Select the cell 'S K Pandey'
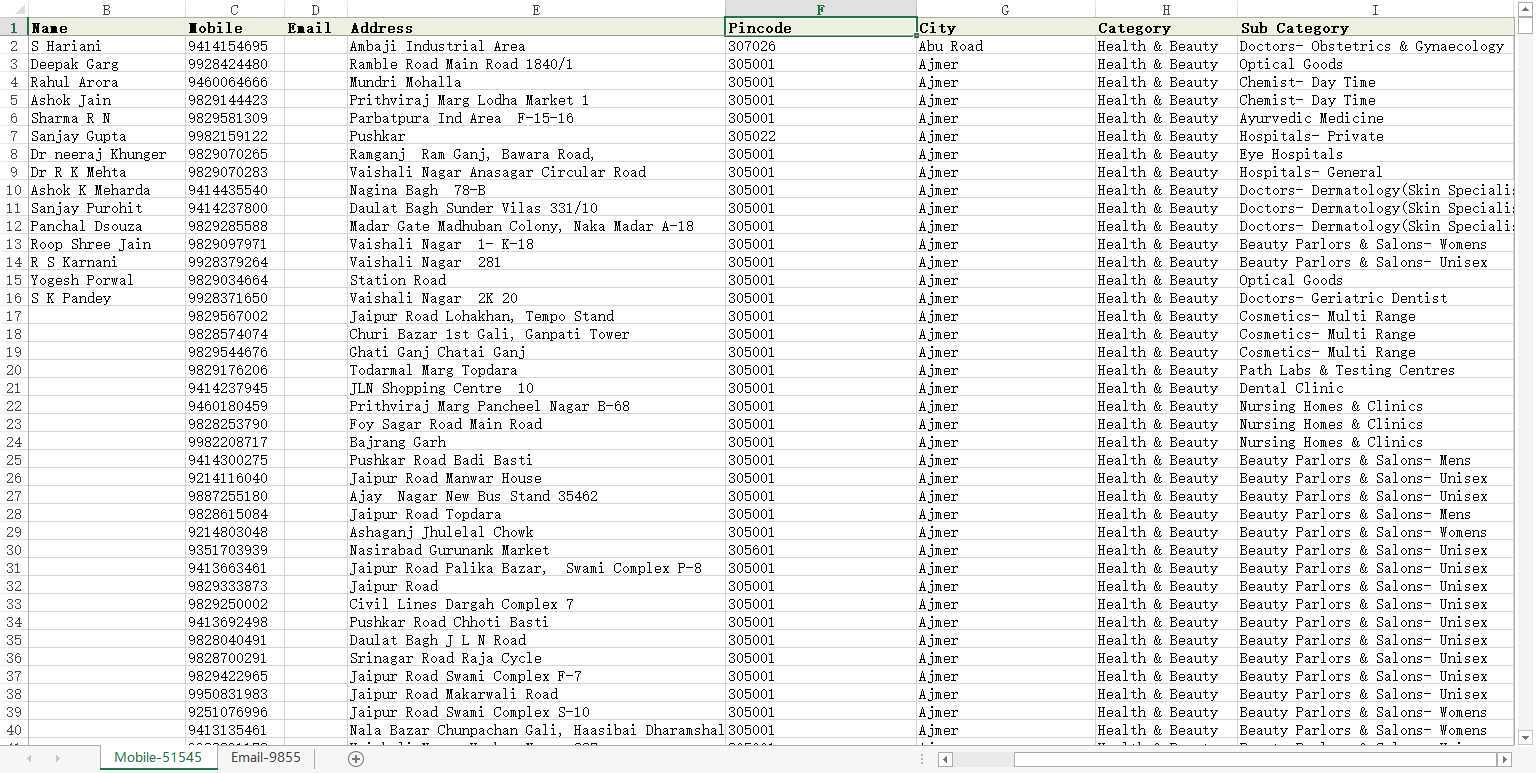Viewport: 1536px width, 773px height. point(107,298)
